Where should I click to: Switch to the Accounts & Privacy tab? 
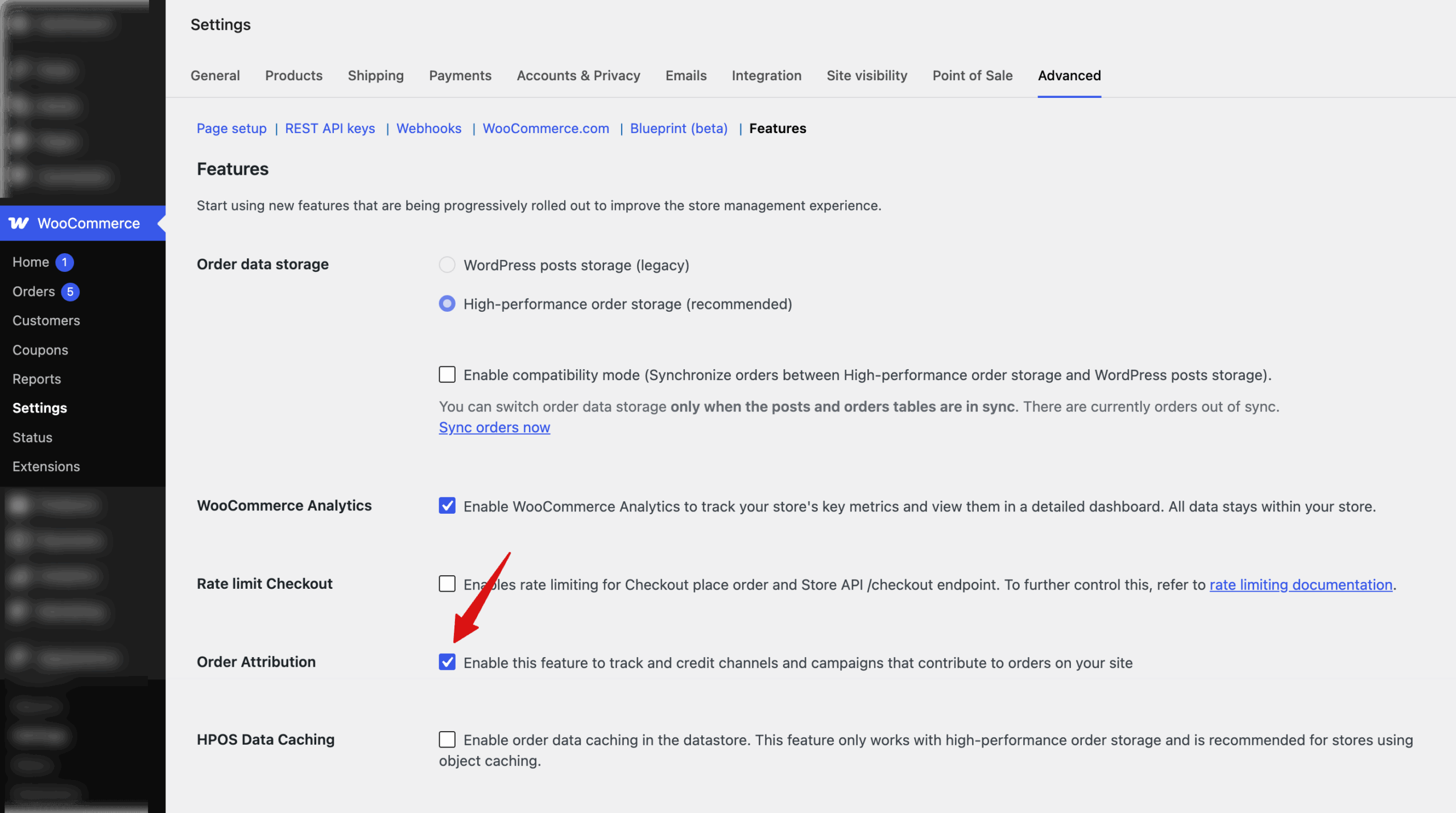click(578, 75)
